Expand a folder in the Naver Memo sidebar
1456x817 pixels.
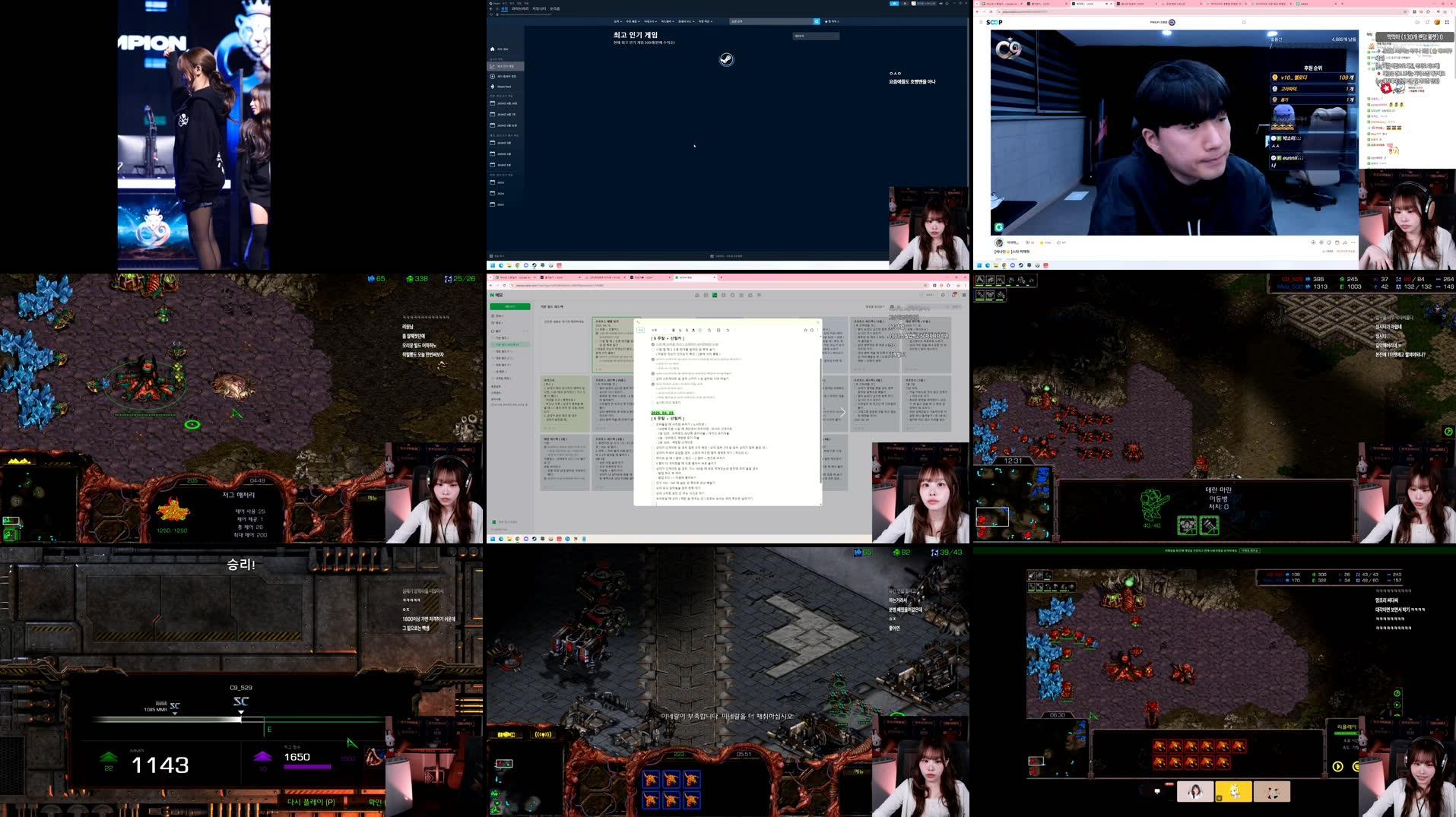click(x=493, y=337)
